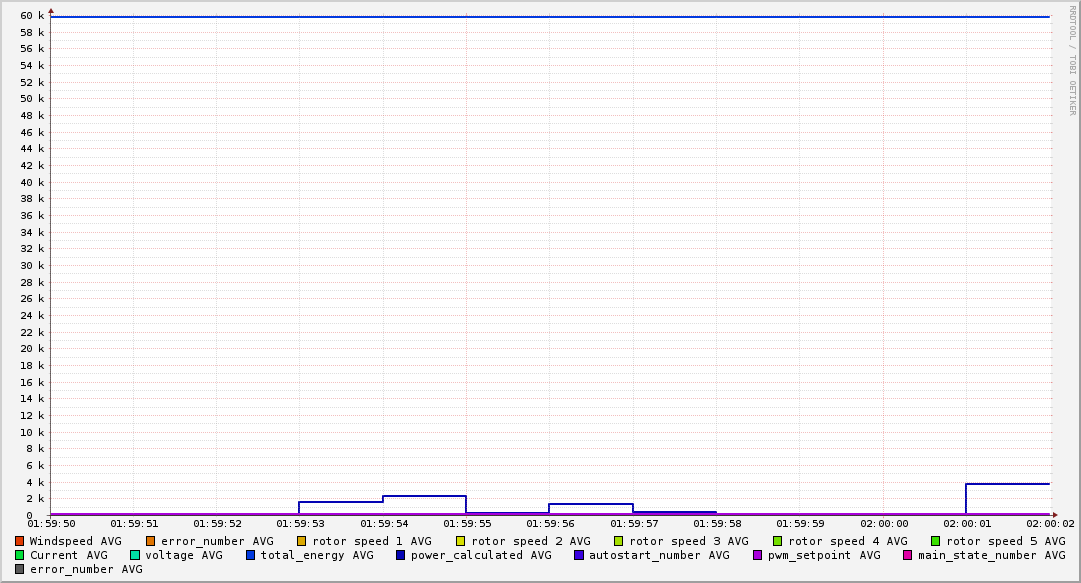Select the blue total_energy AVG swatch

click(x=251, y=555)
